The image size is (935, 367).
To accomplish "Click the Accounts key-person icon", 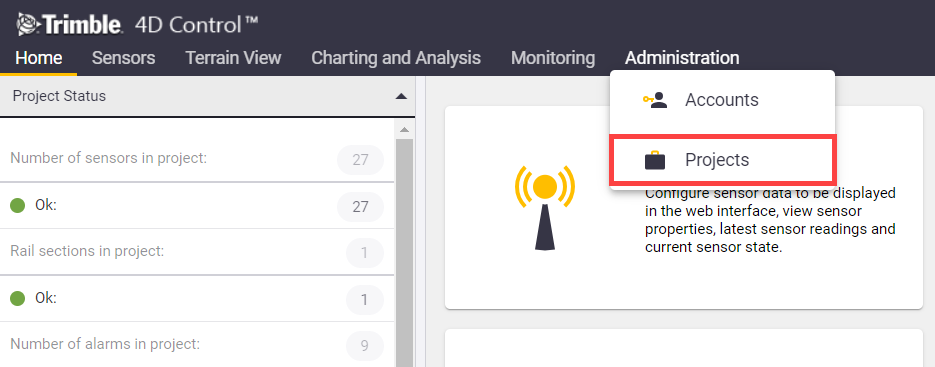I will coord(655,100).
